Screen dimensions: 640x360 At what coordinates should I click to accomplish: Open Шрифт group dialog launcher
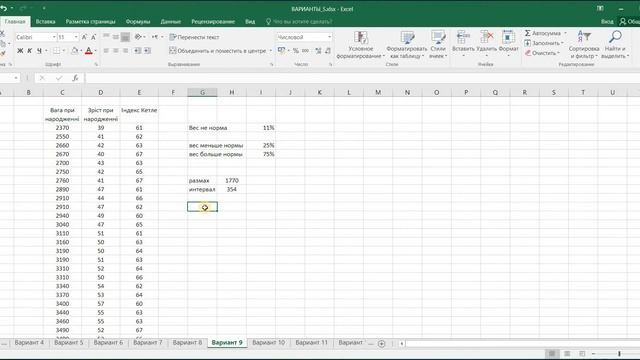pos(96,64)
